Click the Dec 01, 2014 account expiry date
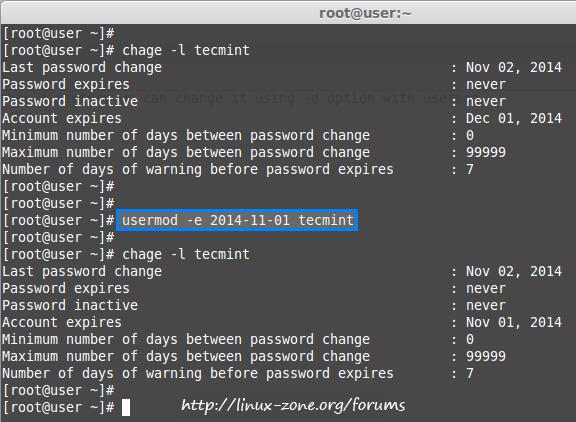Viewport: 576px width, 422px height. (514, 118)
